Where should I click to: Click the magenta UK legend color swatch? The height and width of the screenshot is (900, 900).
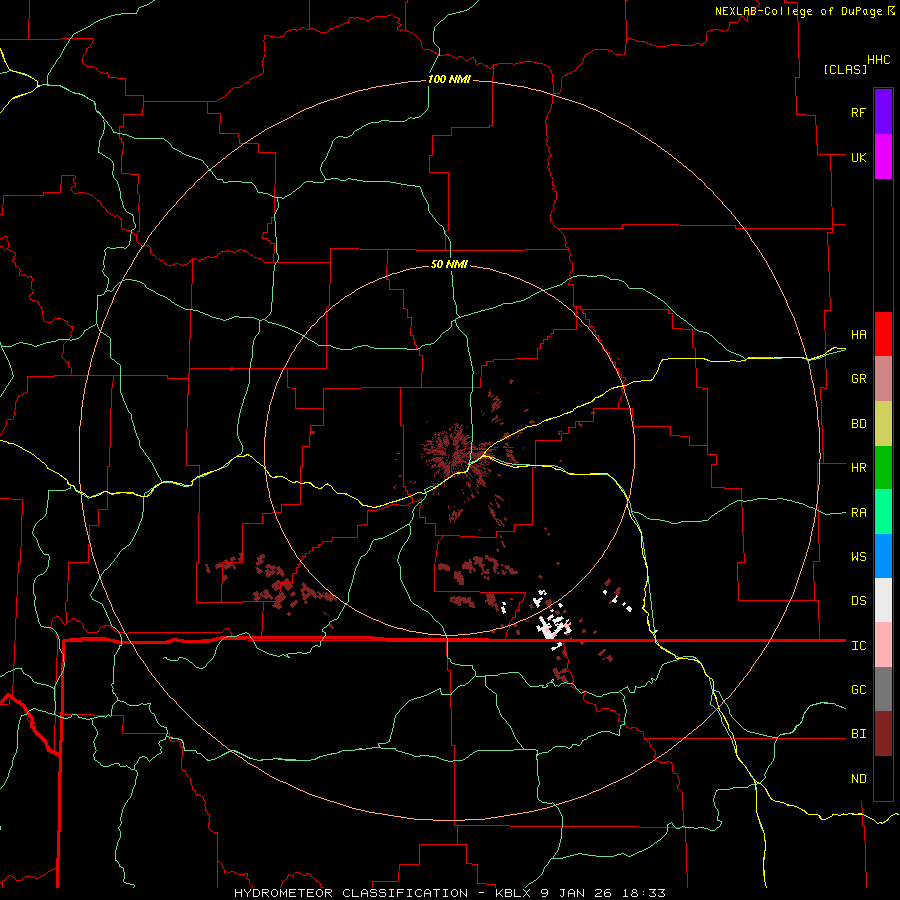click(x=883, y=157)
